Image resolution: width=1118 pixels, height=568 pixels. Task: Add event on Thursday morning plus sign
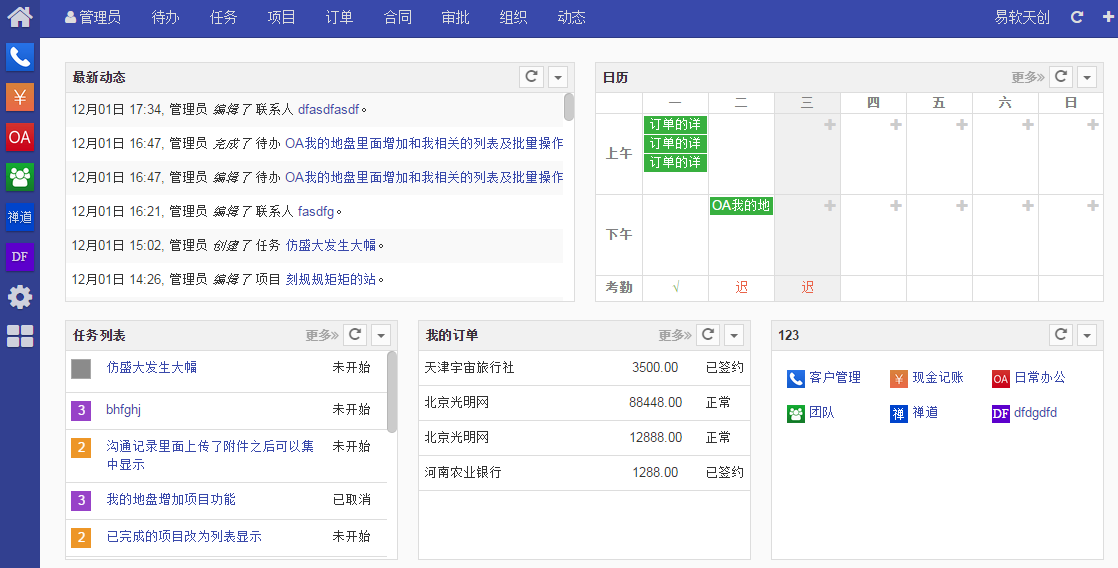click(x=895, y=124)
